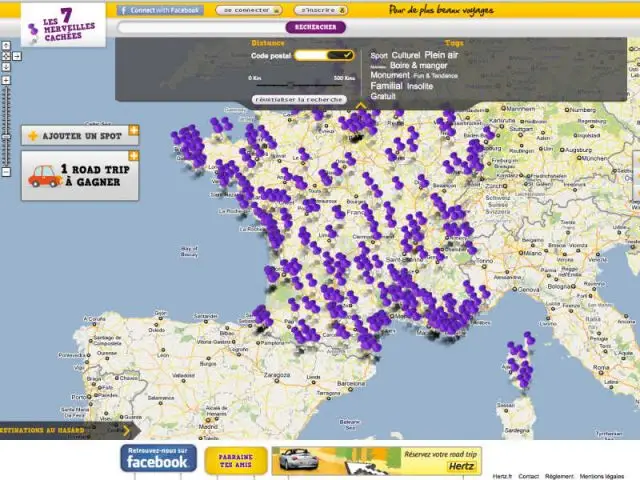This screenshot has width=640, height=480.
Task: Pan the map right with the arrow control
Action: tap(17, 56)
